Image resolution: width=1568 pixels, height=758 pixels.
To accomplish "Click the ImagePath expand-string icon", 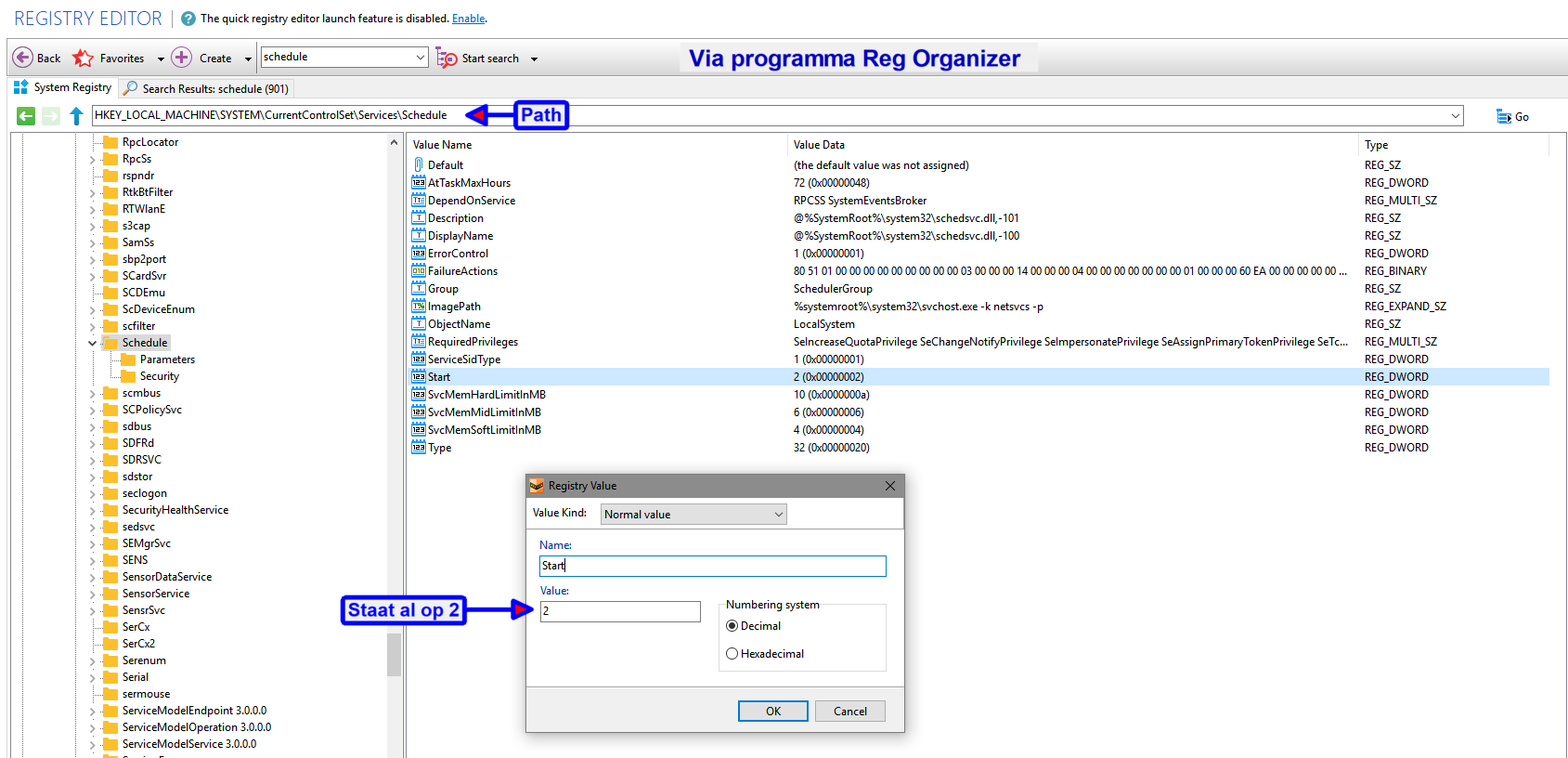I will [x=419, y=307].
